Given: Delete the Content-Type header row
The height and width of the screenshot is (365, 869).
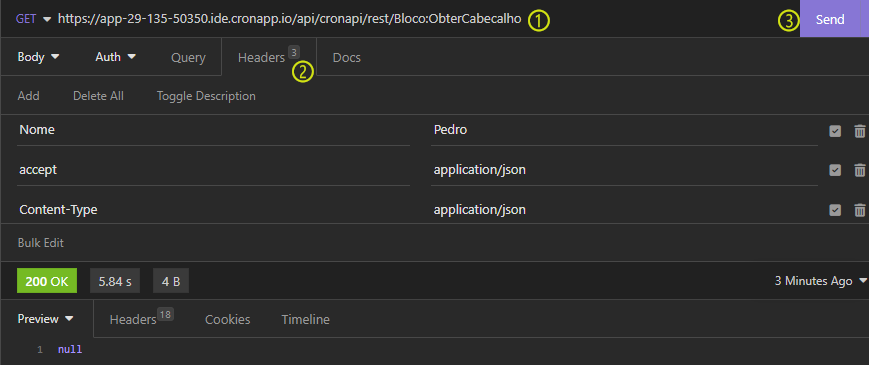Looking at the screenshot, I should (x=860, y=210).
